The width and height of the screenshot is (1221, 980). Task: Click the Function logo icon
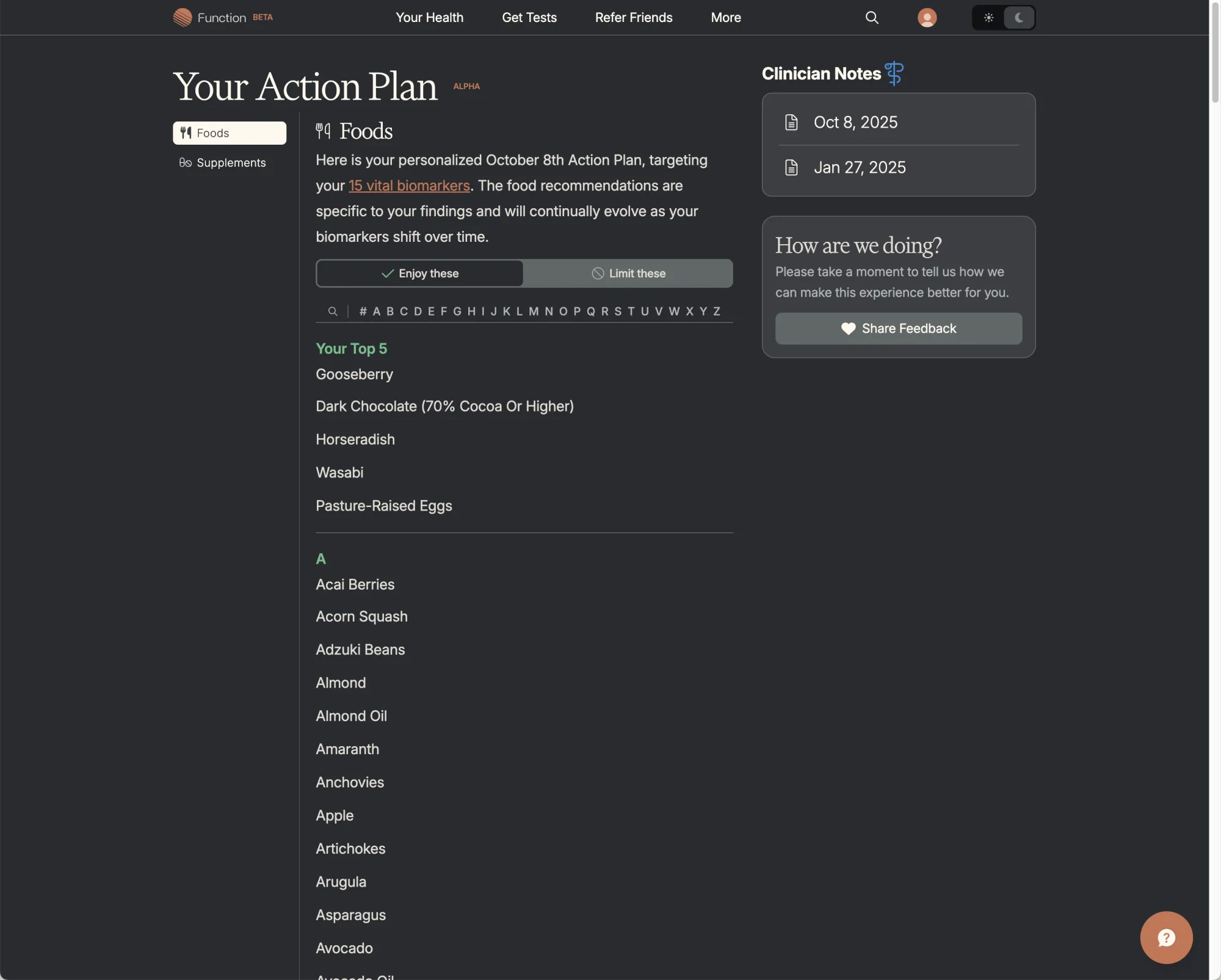(182, 17)
